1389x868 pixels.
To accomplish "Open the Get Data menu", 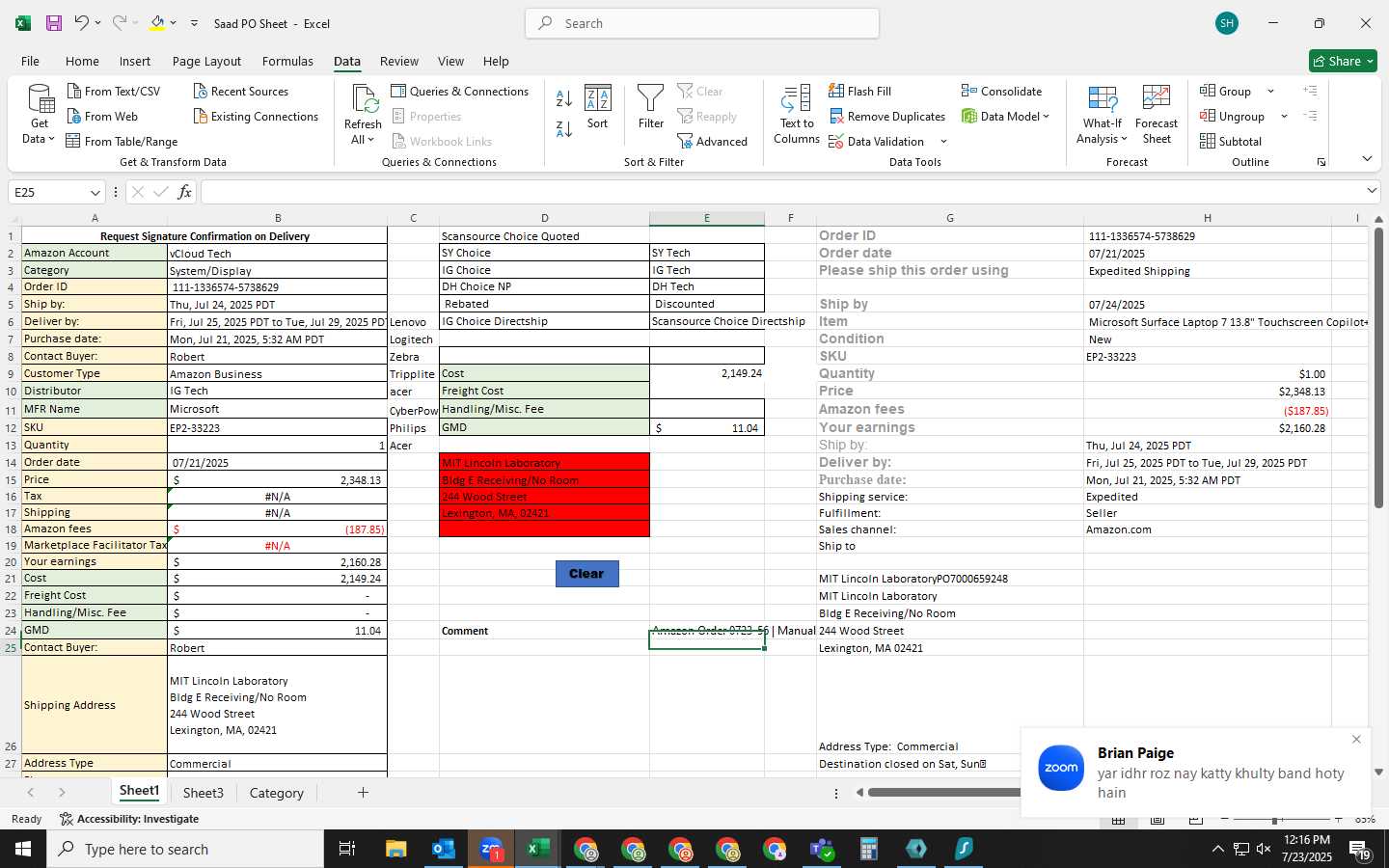I will pyautogui.click(x=40, y=114).
